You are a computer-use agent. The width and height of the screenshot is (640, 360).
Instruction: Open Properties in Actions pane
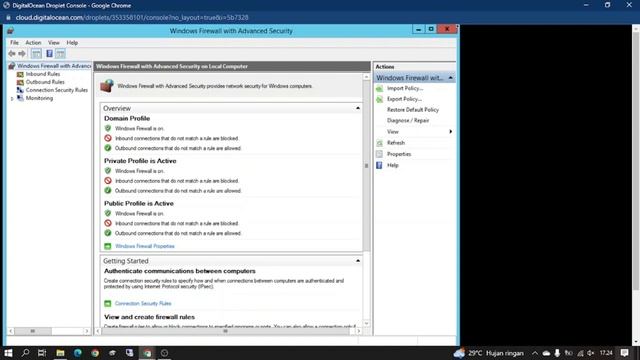399,154
